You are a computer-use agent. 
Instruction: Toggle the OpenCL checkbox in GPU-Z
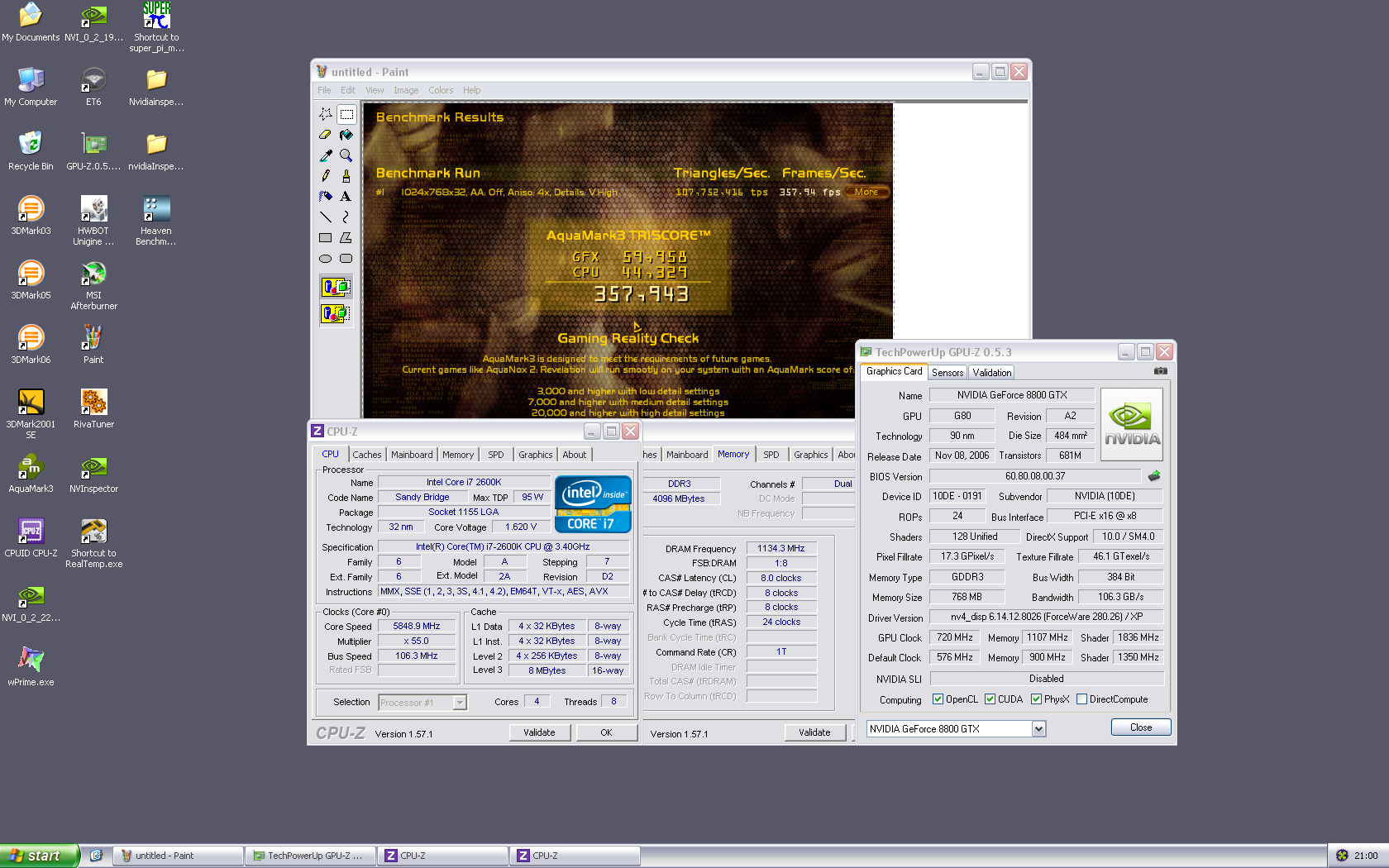click(x=938, y=699)
